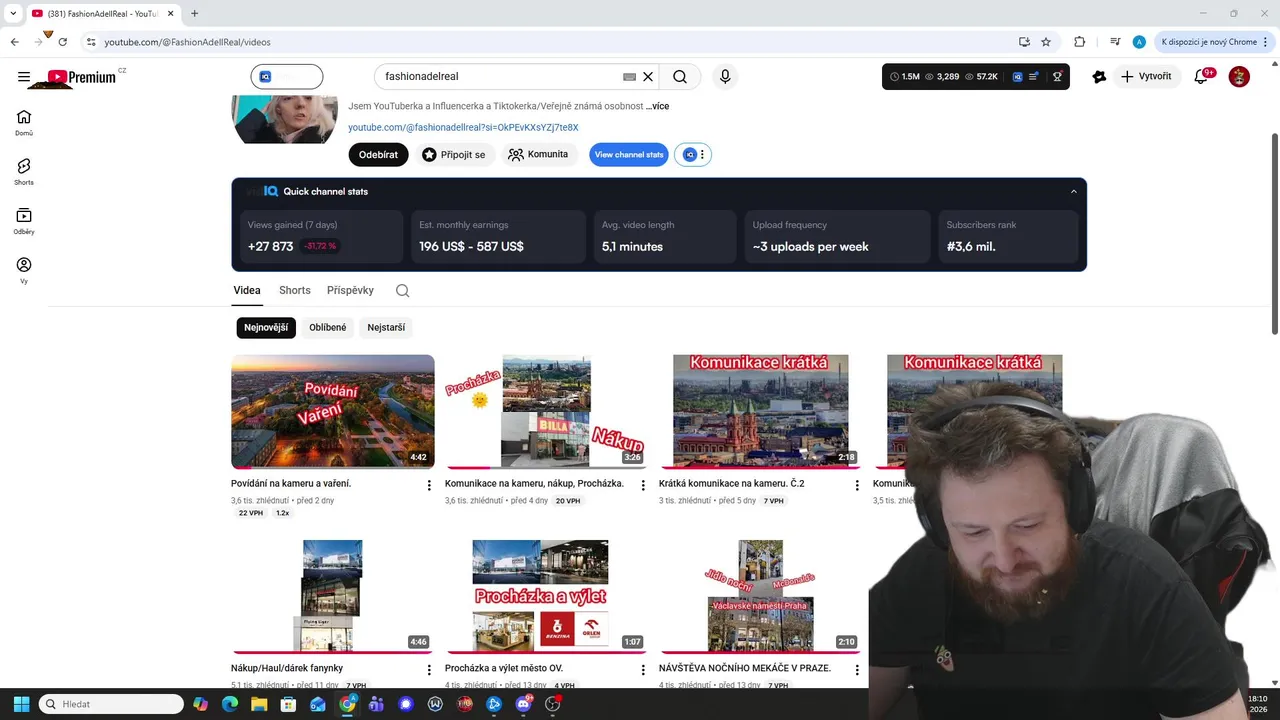Expand channel description with ...více
The width and height of the screenshot is (1280, 720).
[x=657, y=106]
